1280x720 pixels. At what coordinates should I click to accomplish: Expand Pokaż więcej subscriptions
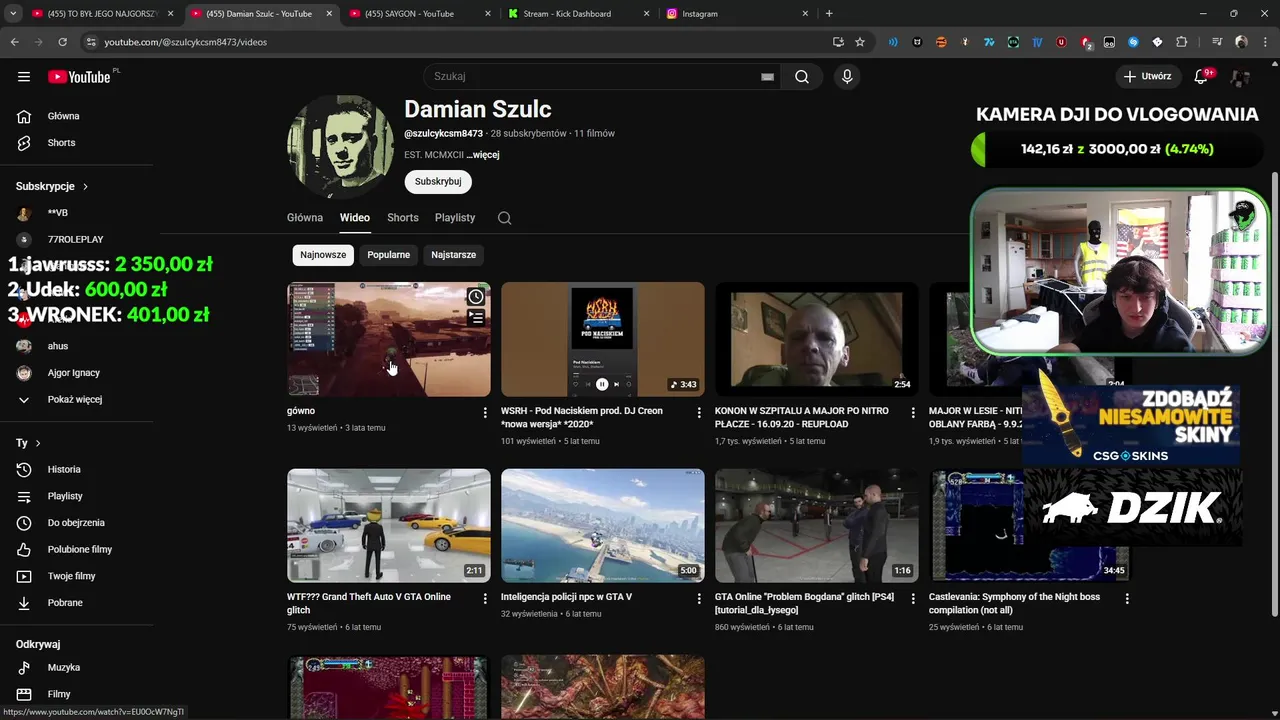click(x=76, y=400)
